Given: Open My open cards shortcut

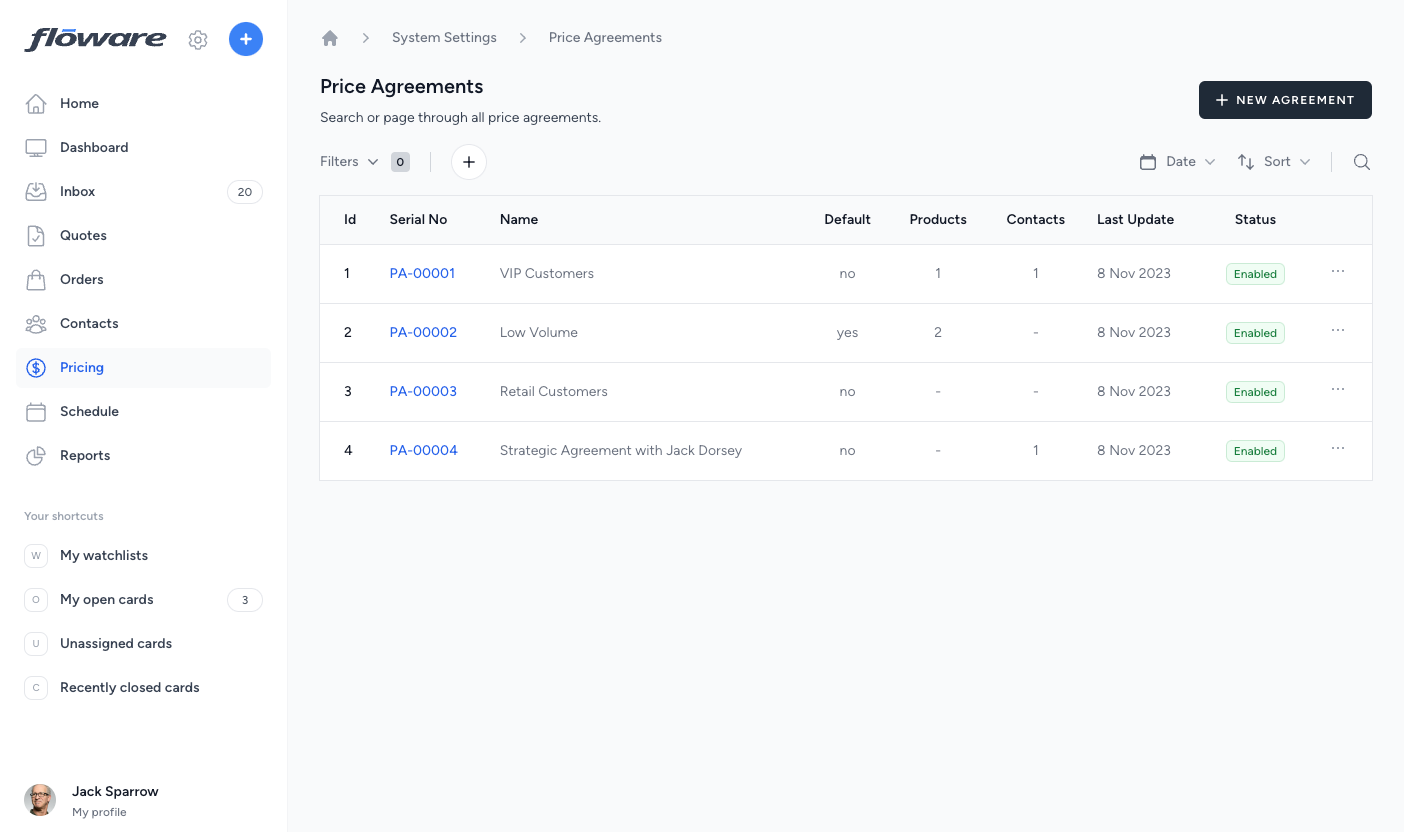Looking at the screenshot, I should coord(107,599).
